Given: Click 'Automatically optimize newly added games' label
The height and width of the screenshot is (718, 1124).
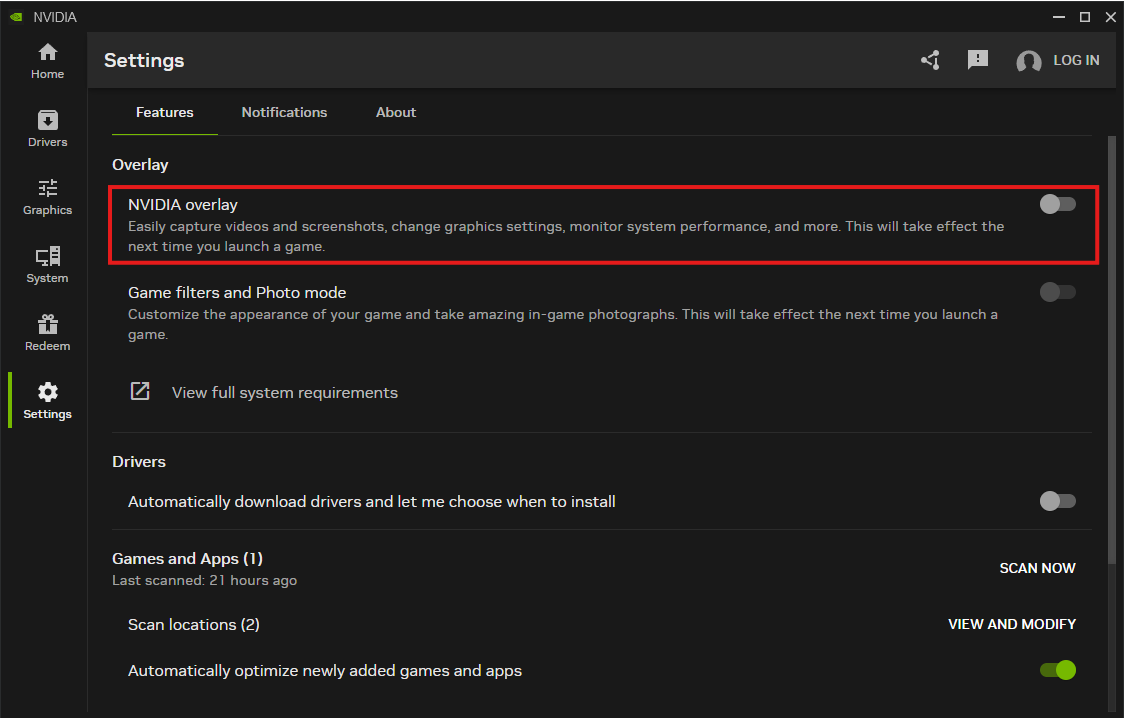Looking at the screenshot, I should tap(325, 671).
